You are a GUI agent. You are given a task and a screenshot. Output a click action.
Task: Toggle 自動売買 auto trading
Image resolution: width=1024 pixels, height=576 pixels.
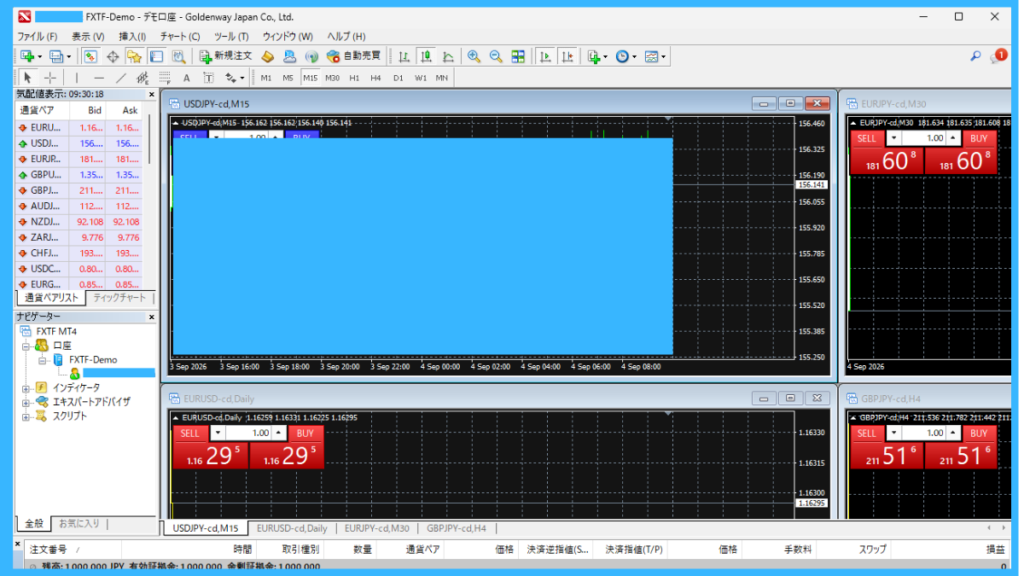point(353,57)
